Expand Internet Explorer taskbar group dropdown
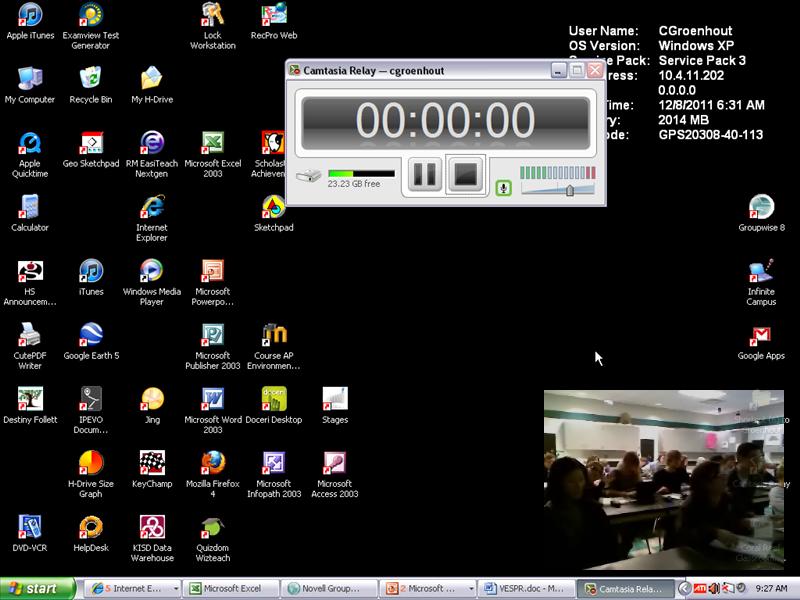This screenshot has height=600, width=800. [x=176, y=589]
